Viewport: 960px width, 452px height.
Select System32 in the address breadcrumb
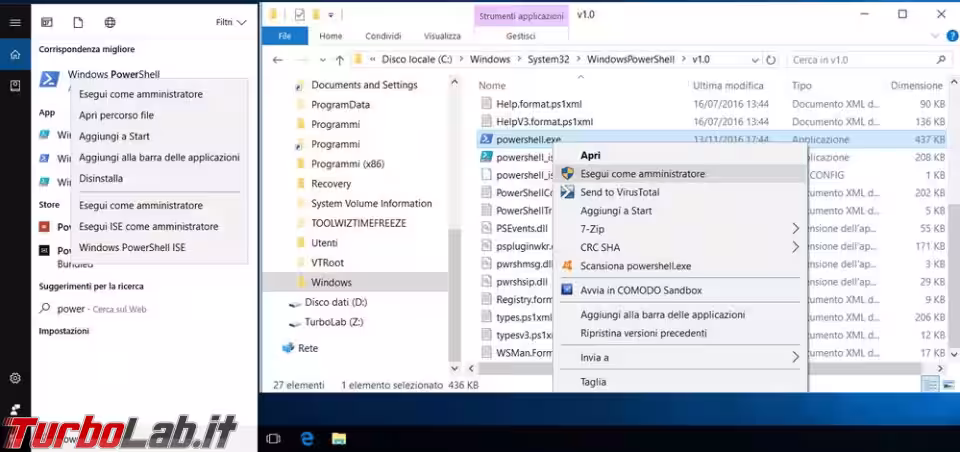point(549,60)
